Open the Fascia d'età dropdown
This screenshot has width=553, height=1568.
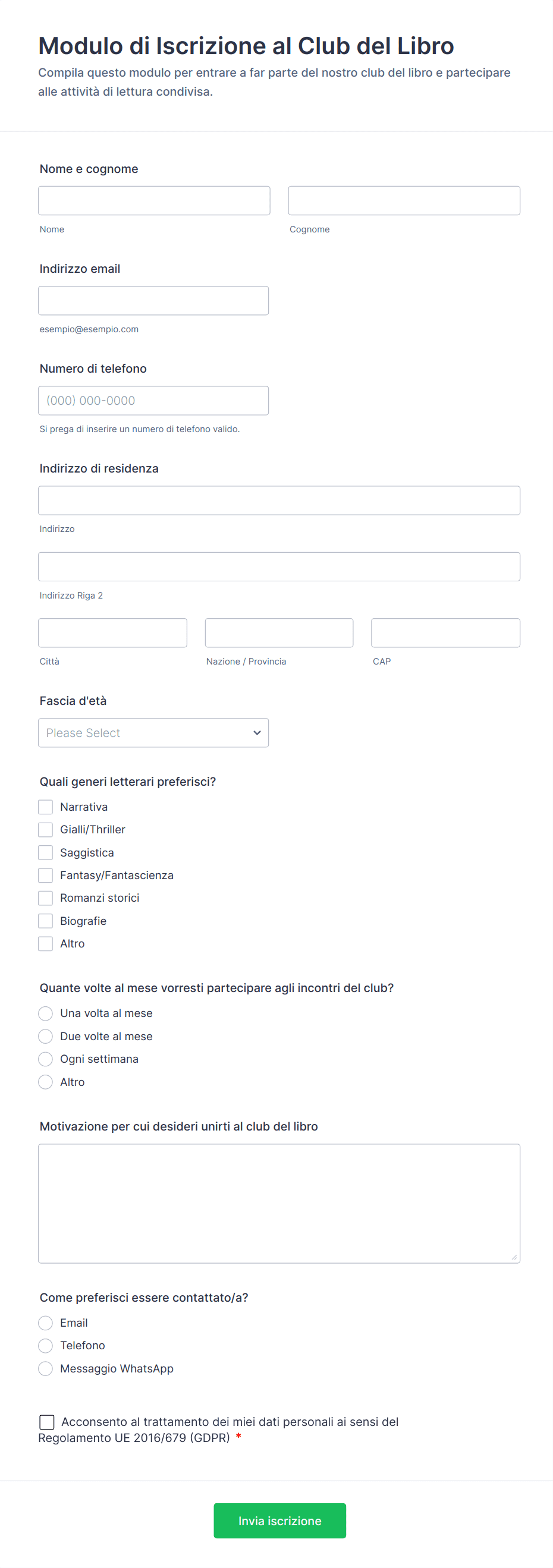click(153, 733)
